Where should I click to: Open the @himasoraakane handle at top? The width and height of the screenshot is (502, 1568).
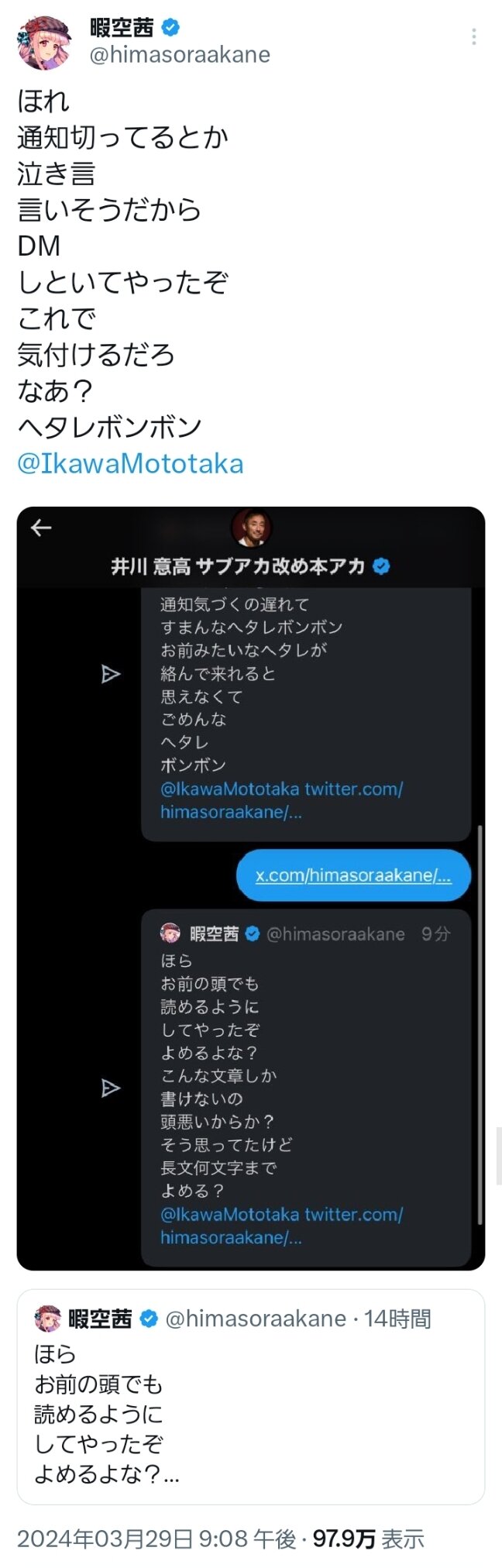pos(180,55)
